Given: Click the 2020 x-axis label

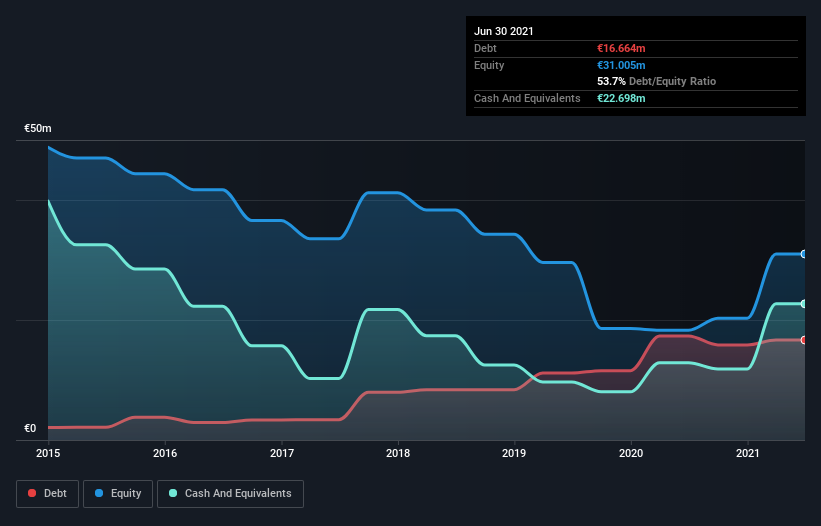Looking at the screenshot, I should click(631, 453).
